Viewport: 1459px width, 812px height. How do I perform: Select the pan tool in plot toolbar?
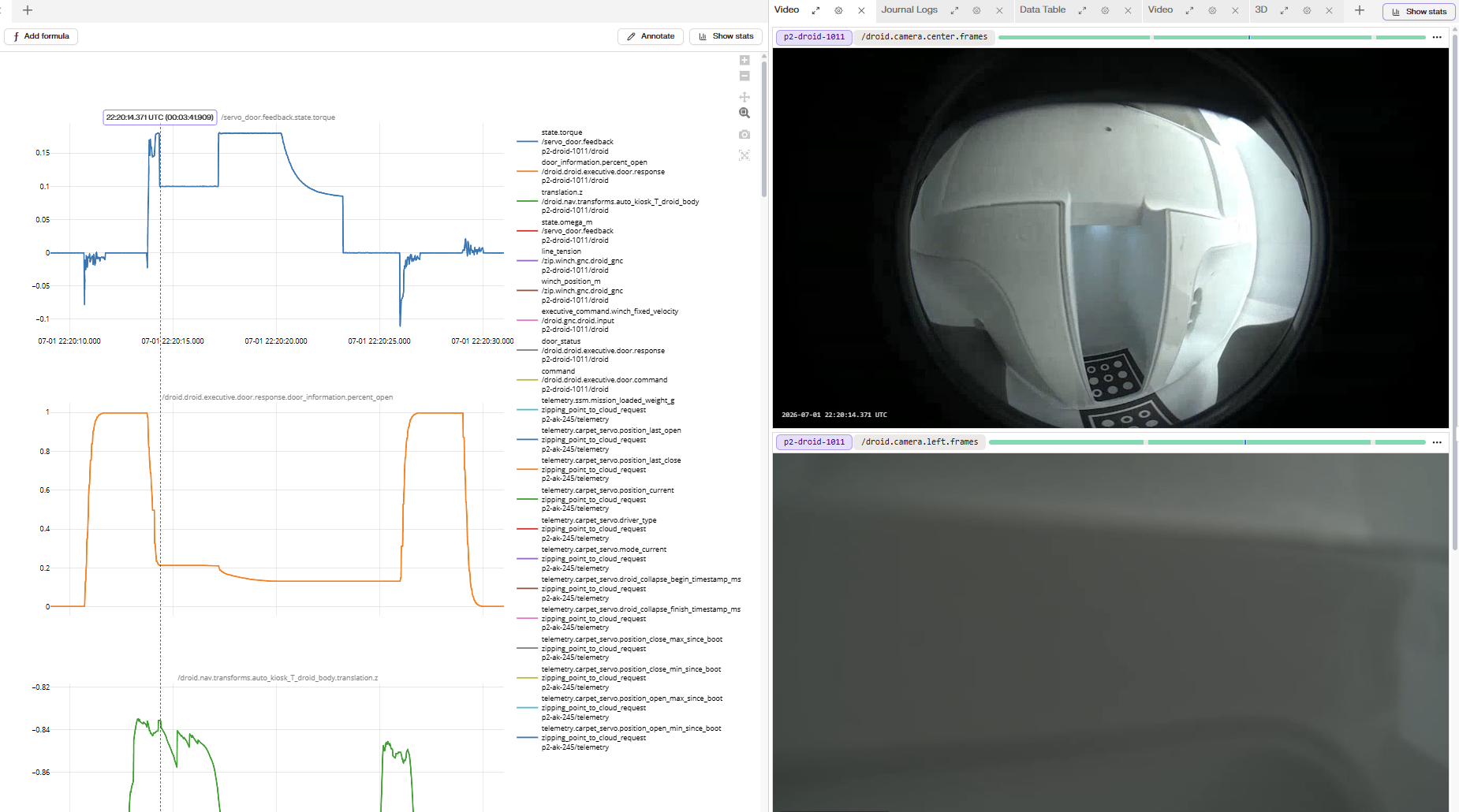coord(744,97)
